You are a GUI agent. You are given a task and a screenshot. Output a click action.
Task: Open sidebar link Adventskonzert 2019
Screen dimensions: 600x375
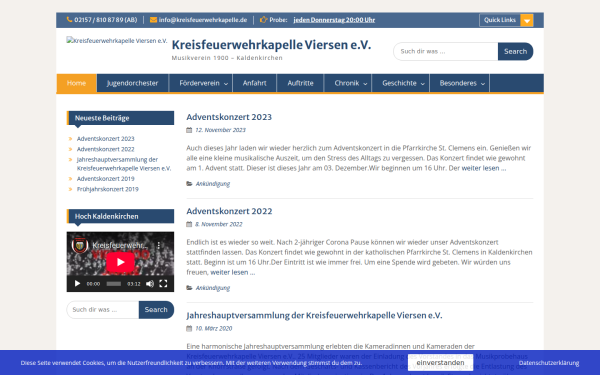pyautogui.click(x=106, y=179)
